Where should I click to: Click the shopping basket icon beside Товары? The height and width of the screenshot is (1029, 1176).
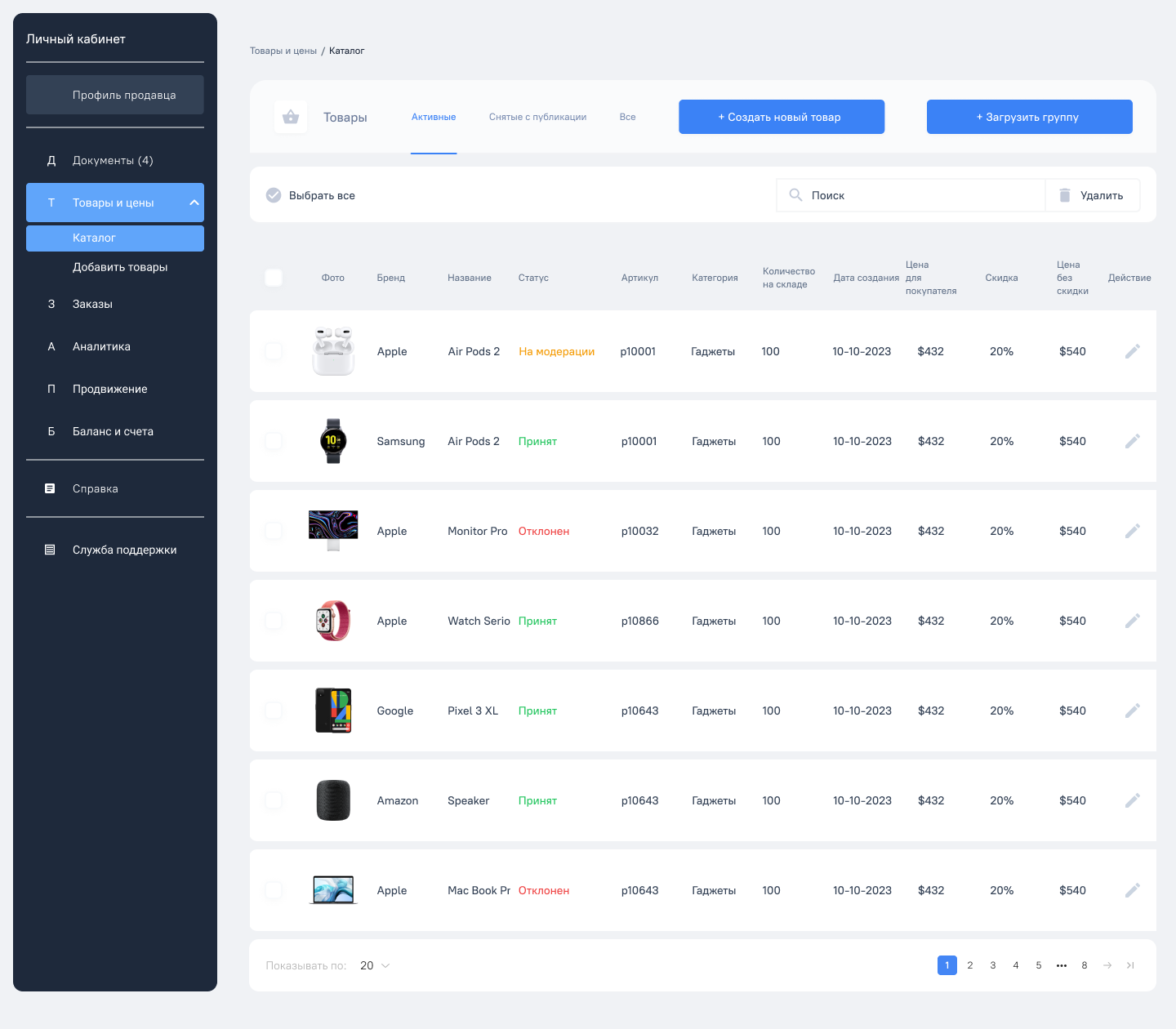coord(291,118)
